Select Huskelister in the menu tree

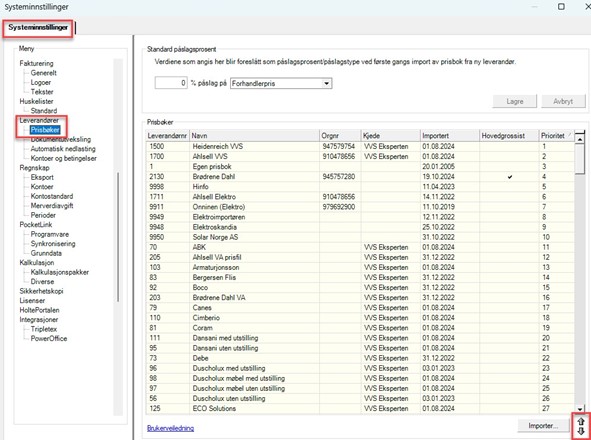click(x=36, y=101)
